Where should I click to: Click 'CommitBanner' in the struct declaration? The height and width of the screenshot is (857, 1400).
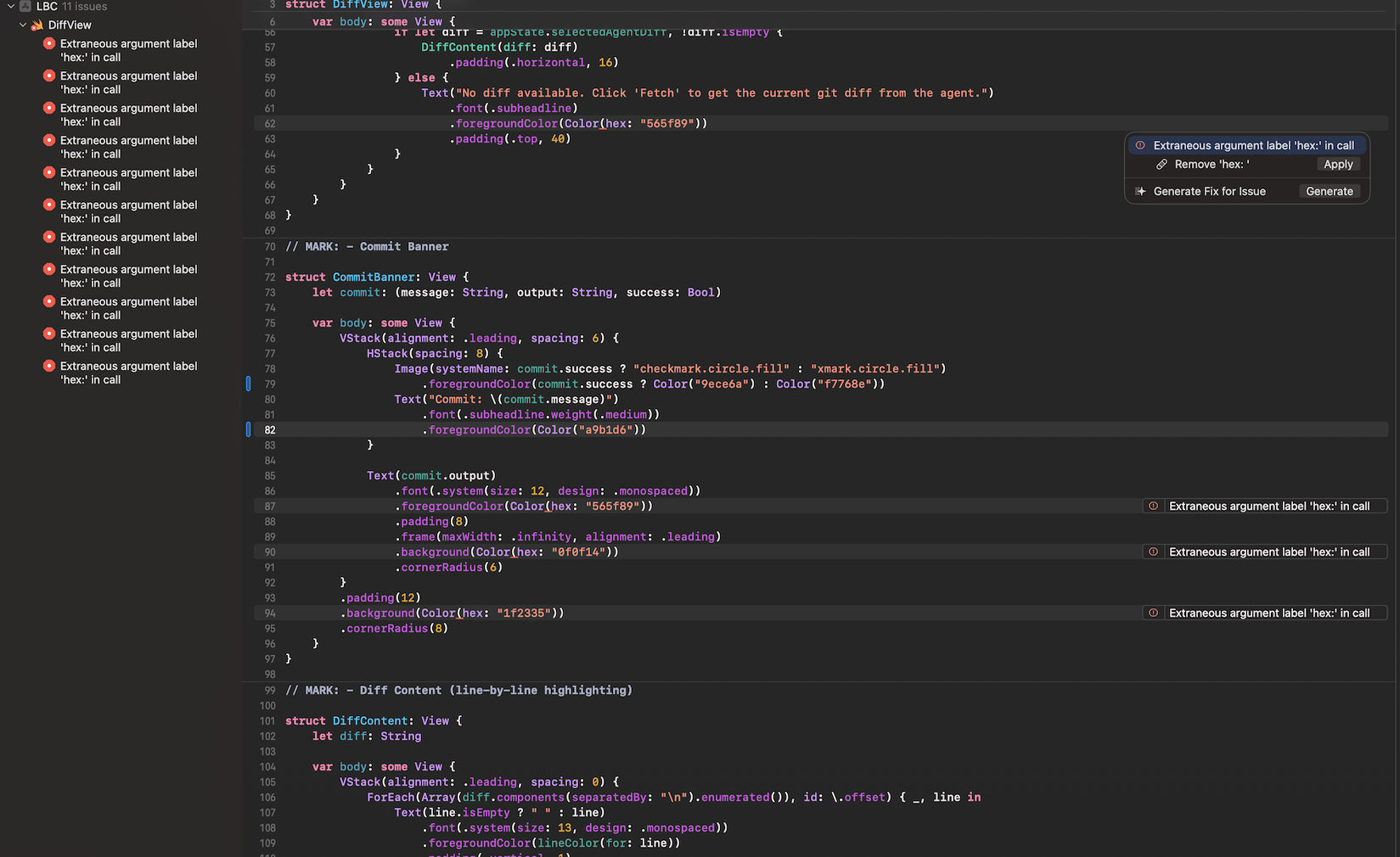[374, 277]
